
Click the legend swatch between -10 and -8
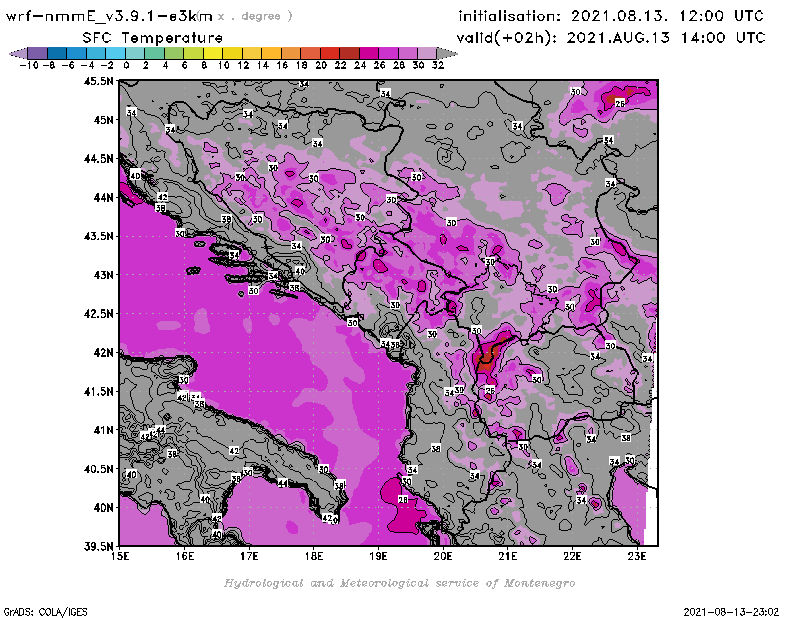pos(38,53)
